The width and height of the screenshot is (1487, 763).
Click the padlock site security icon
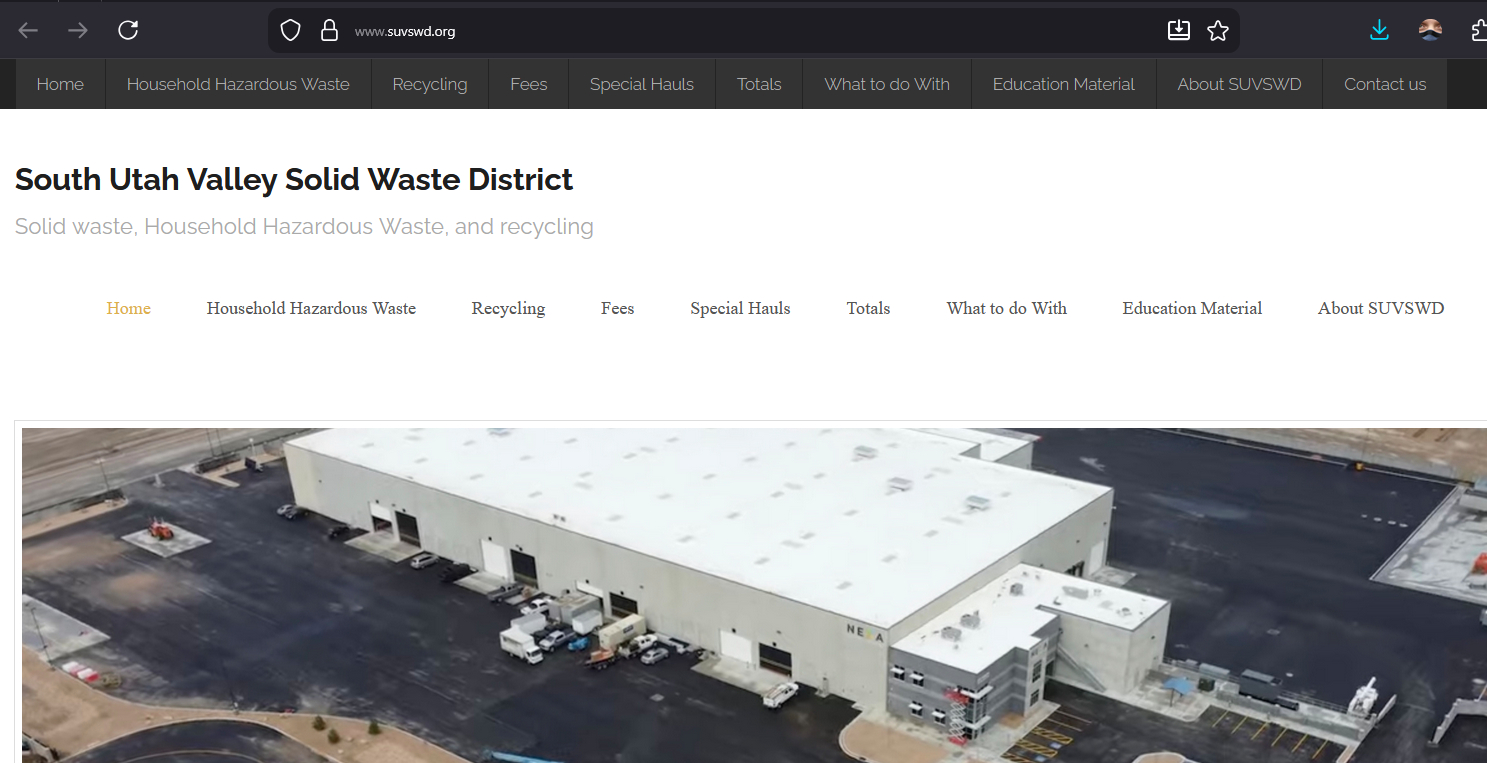coord(329,31)
